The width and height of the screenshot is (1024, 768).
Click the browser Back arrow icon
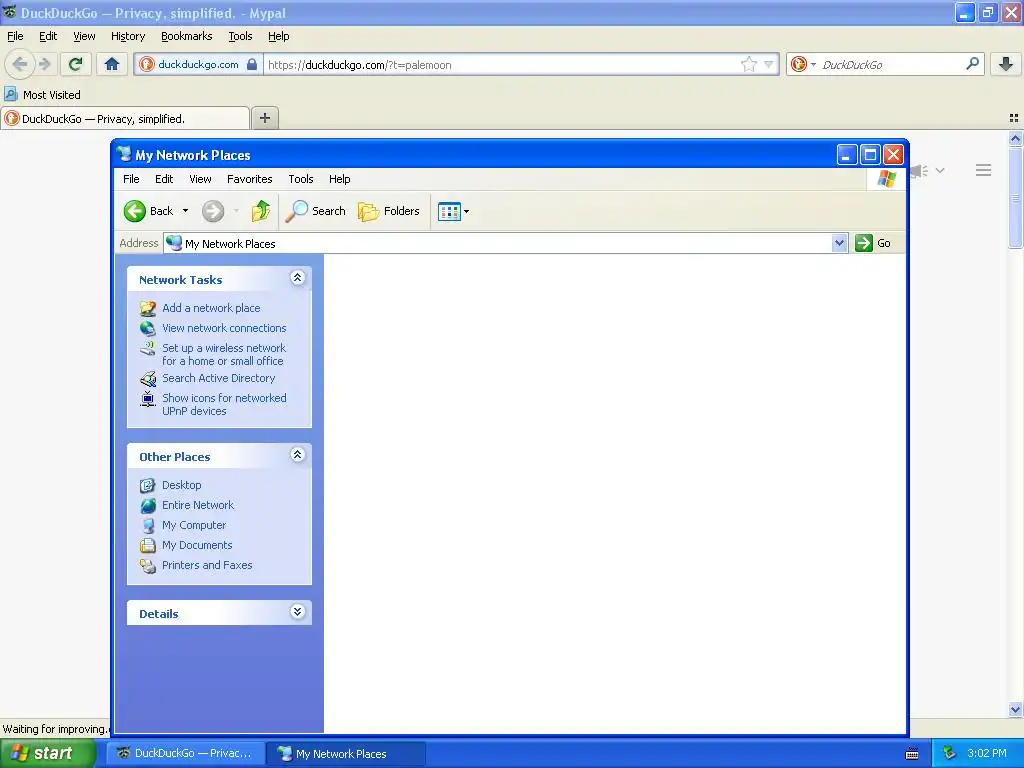[x=20, y=64]
